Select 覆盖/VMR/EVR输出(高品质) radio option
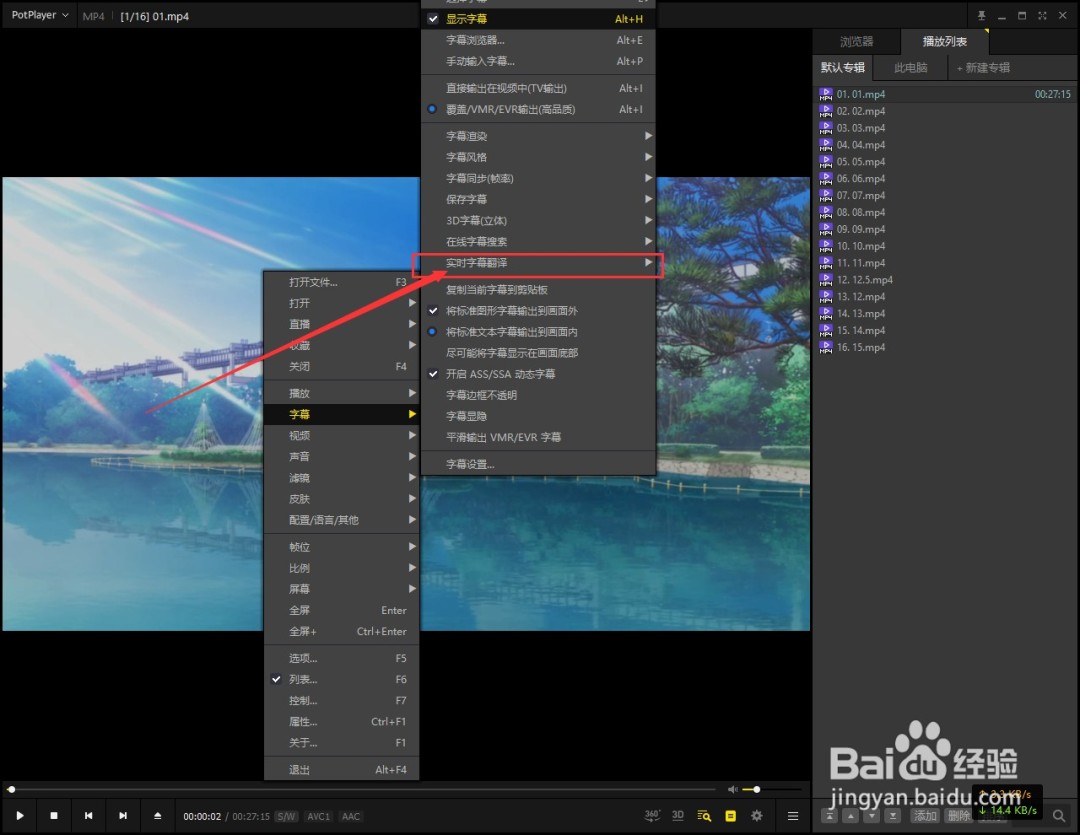Image resolution: width=1080 pixels, height=835 pixels. click(x=538, y=109)
